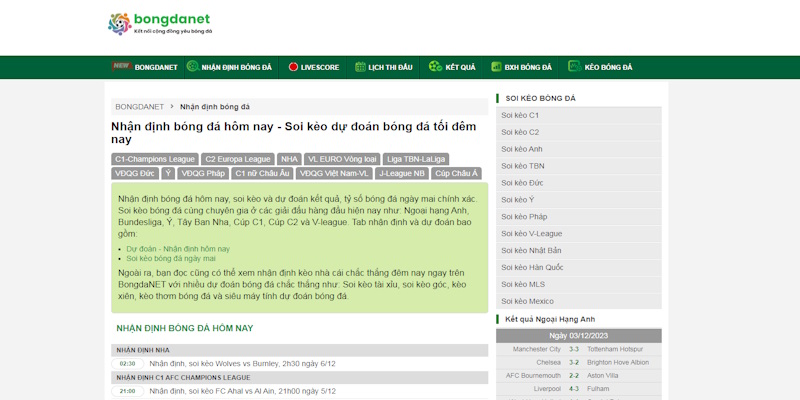Image resolution: width=800 pixels, height=400 pixels.
Task: Select the Ý tag
Action: pyautogui.click(x=168, y=173)
